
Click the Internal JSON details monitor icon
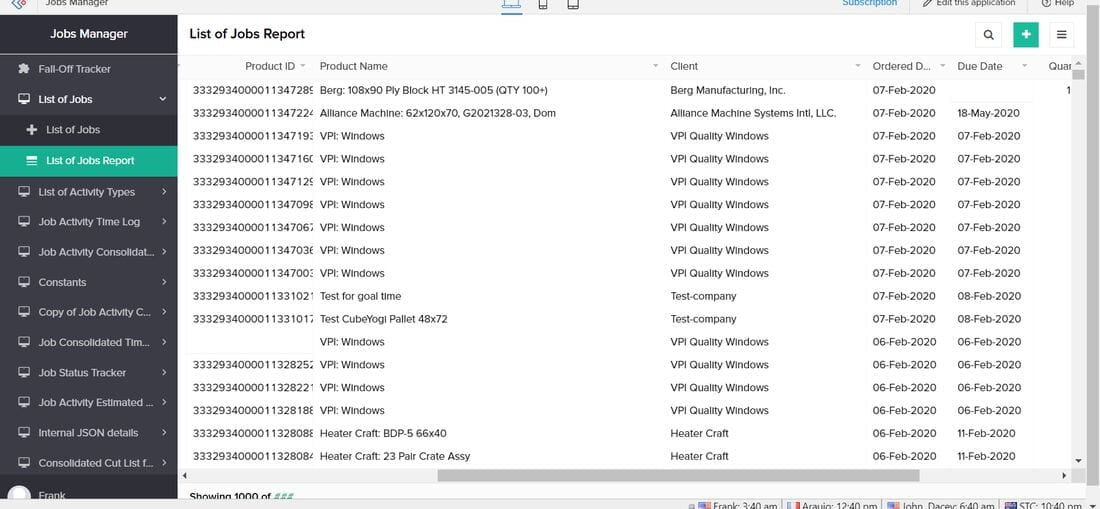click(x=24, y=433)
